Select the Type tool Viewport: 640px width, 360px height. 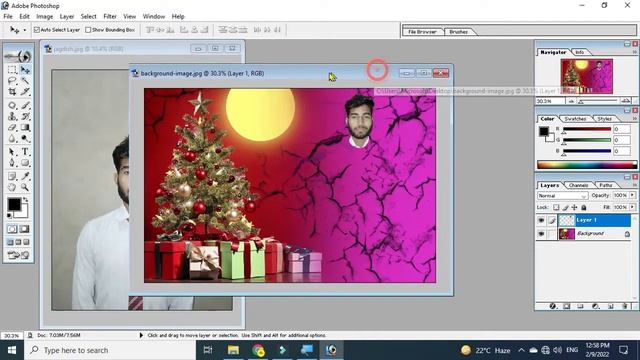[x=25, y=152]
